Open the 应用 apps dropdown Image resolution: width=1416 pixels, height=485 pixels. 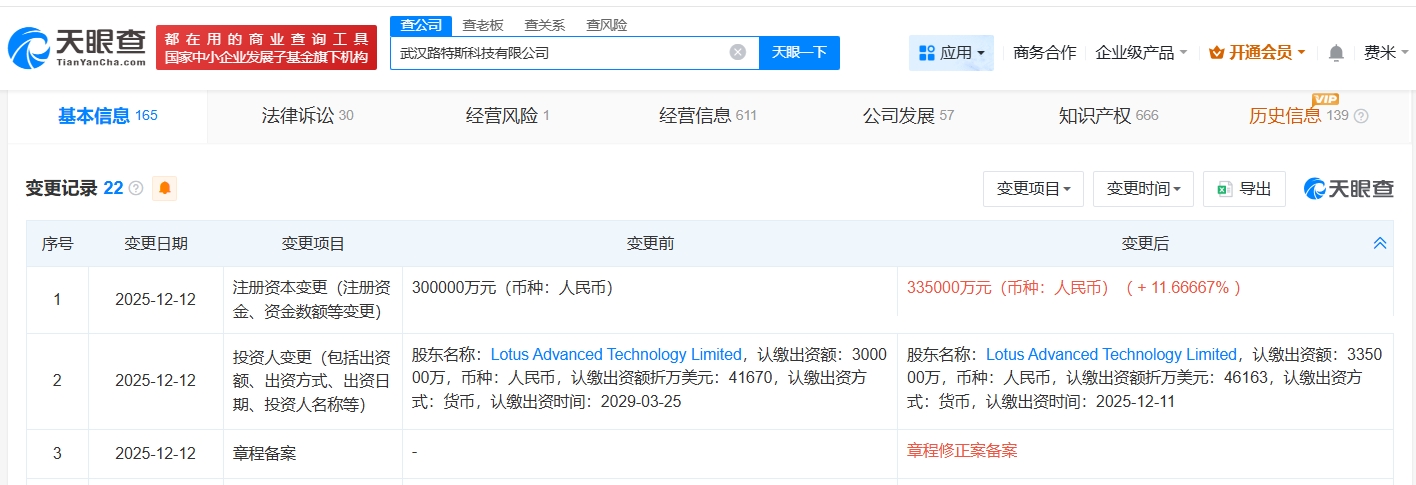(x=951, y=53)
